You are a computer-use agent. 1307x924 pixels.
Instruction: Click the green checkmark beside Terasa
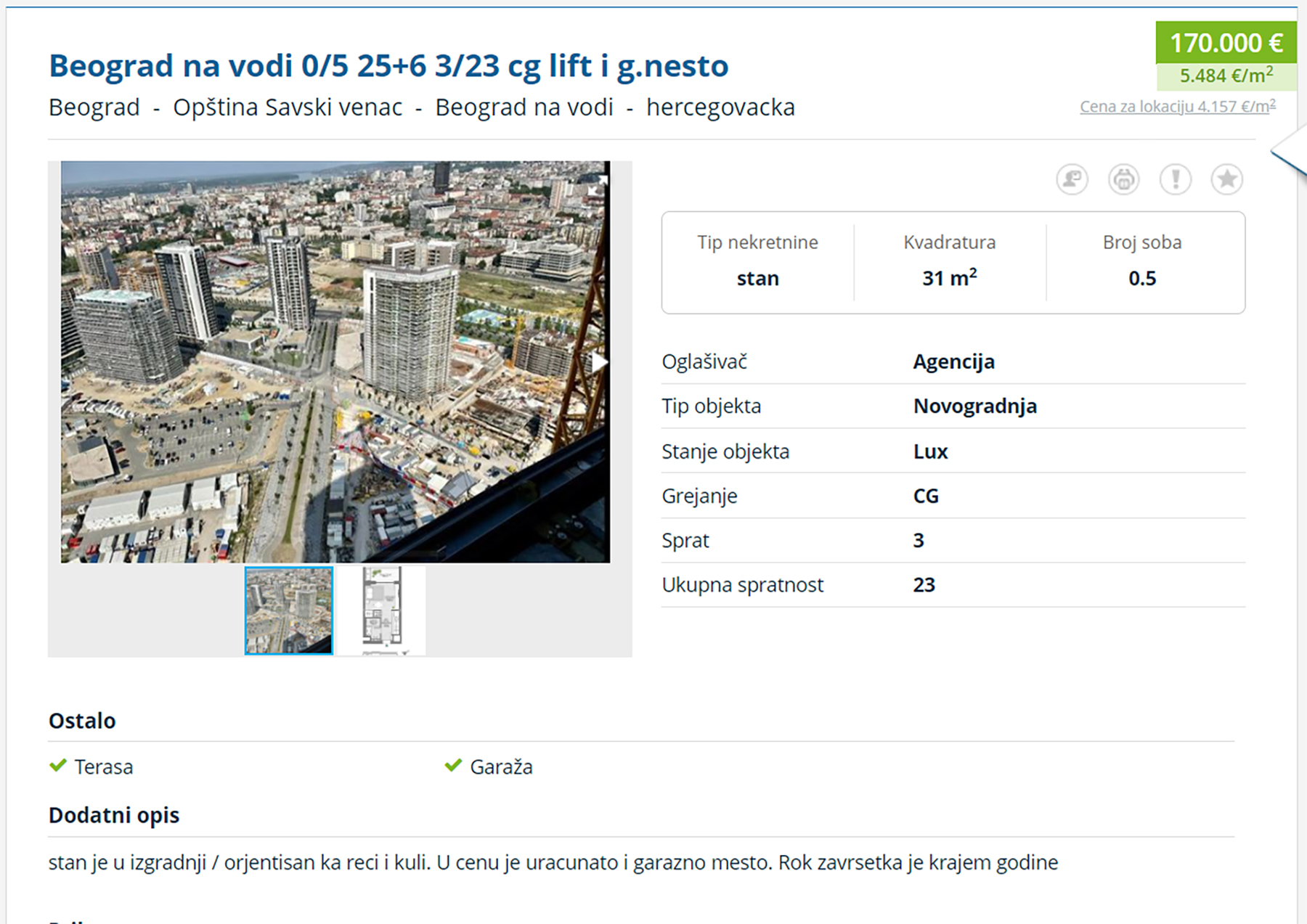pyautogui.click(x=58, y=766)
